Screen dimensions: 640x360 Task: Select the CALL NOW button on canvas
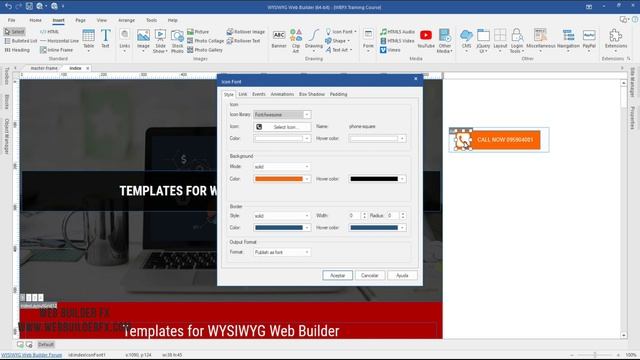coord(505,140)
